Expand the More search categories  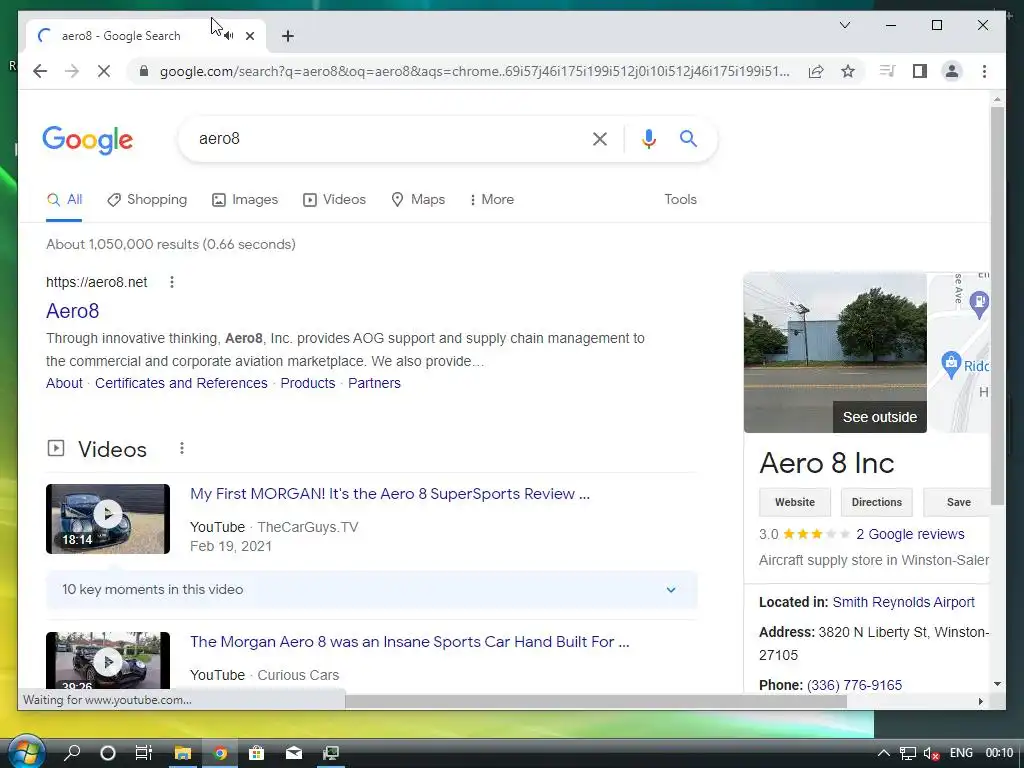pos(492,200)
